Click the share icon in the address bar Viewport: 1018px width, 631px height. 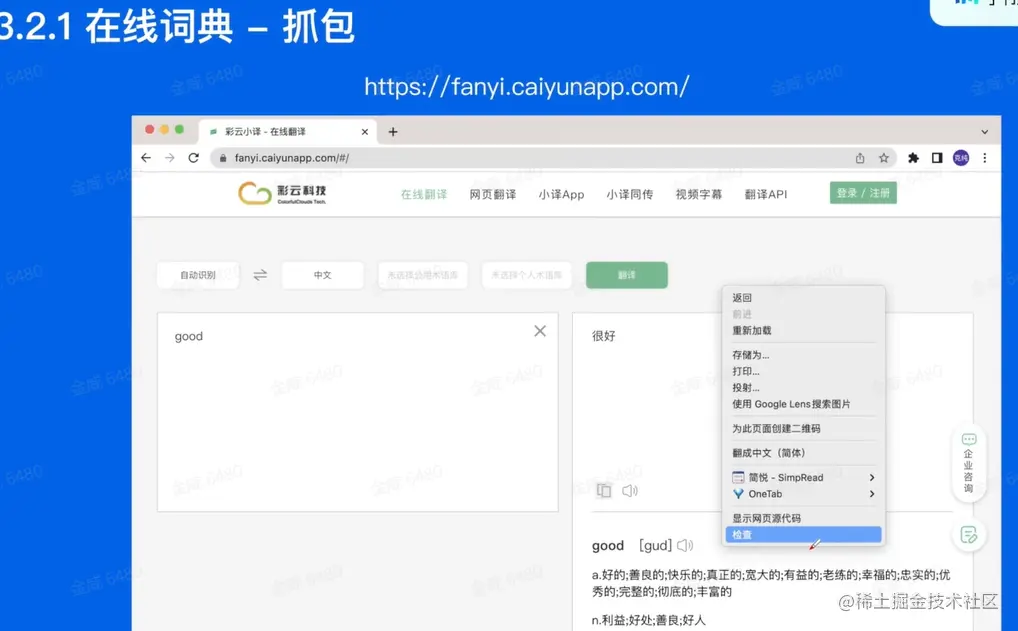[x=860, y=158]
